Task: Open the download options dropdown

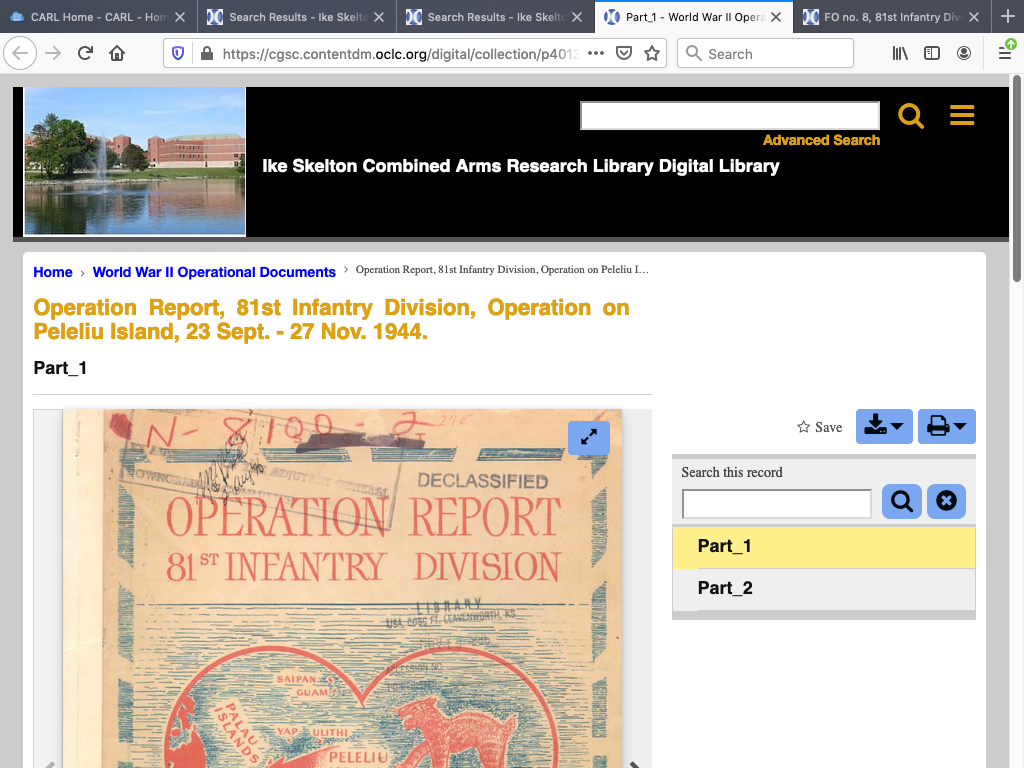Action: pyautogui.click(x=883, y=427)
